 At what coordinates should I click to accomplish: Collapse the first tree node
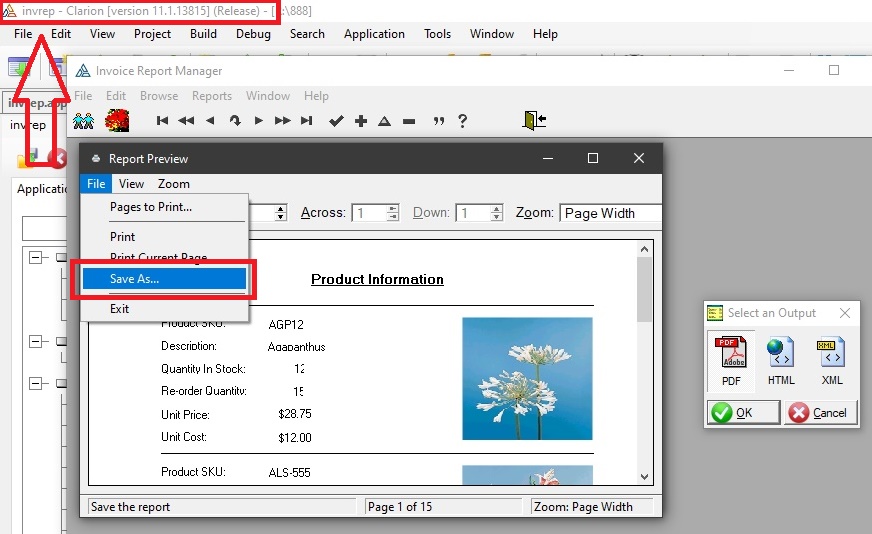coord(37,257)
